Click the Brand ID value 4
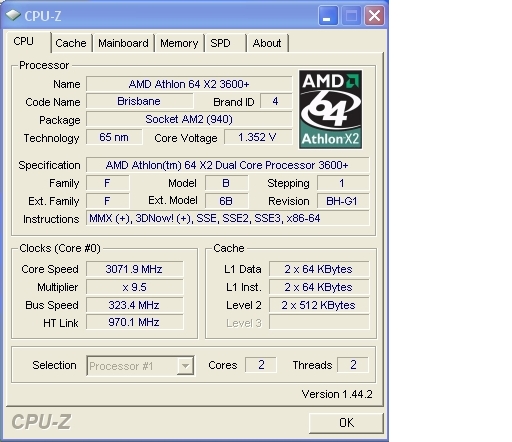 (x=276, y=101)
